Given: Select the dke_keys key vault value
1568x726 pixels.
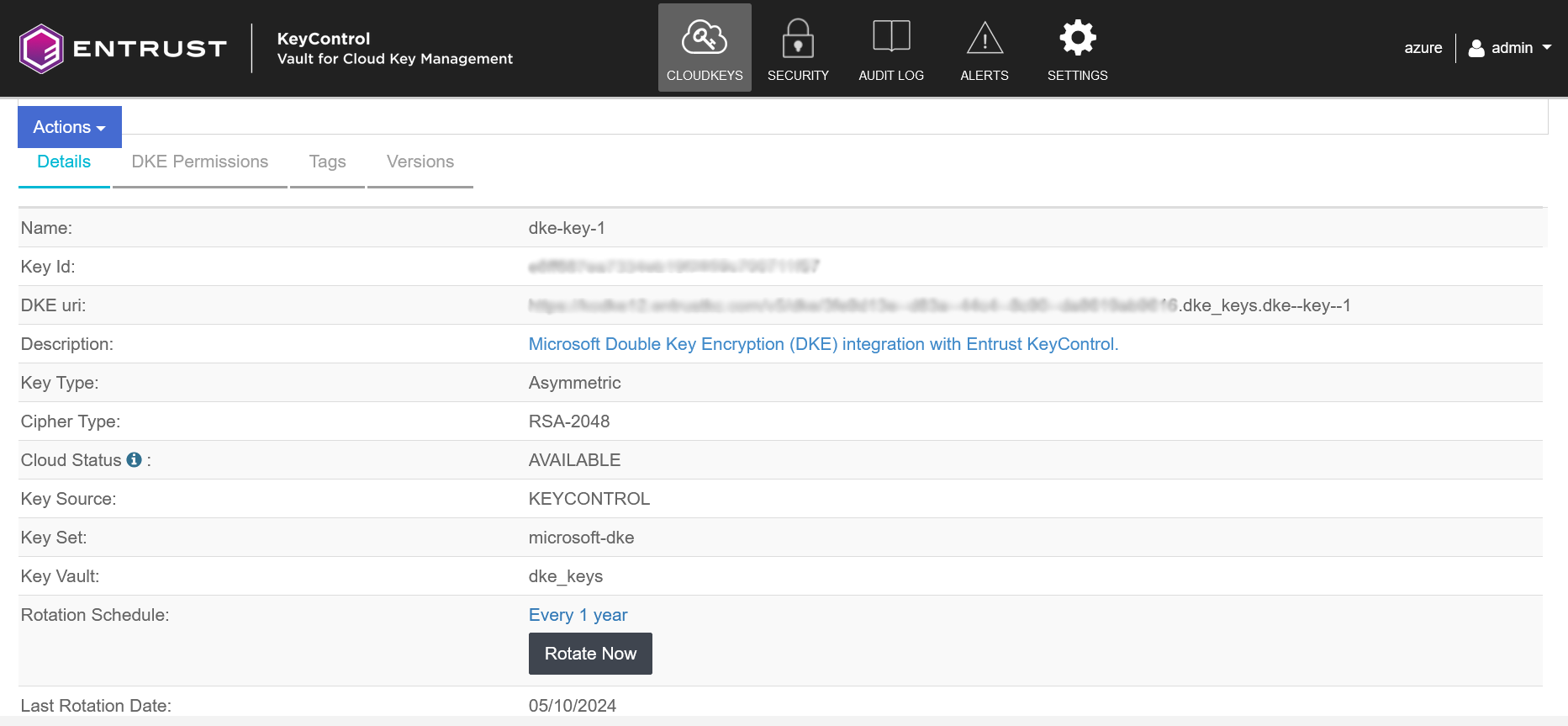Looking at the screenshot, I should tap(565, 576).
